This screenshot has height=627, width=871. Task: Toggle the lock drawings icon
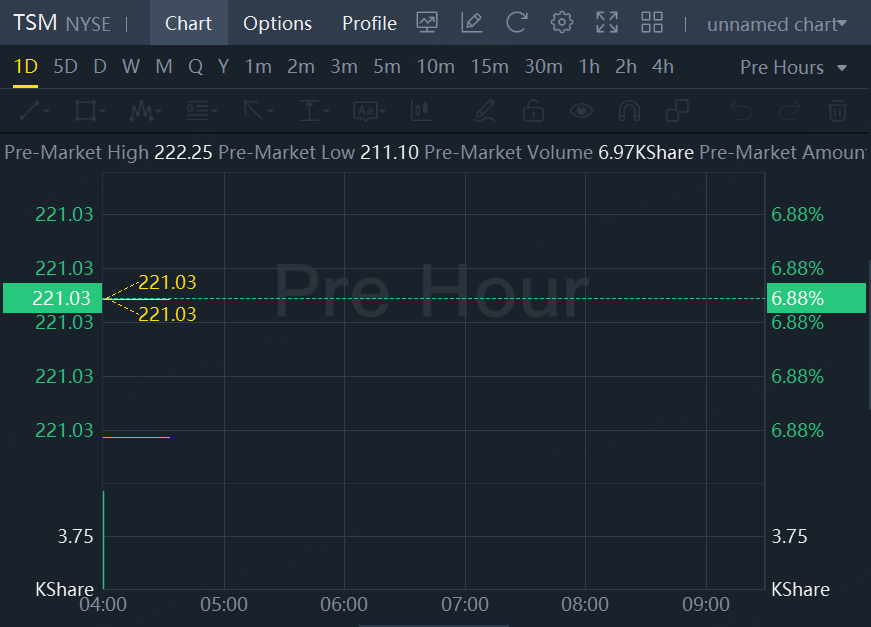(x=533, y=110)
